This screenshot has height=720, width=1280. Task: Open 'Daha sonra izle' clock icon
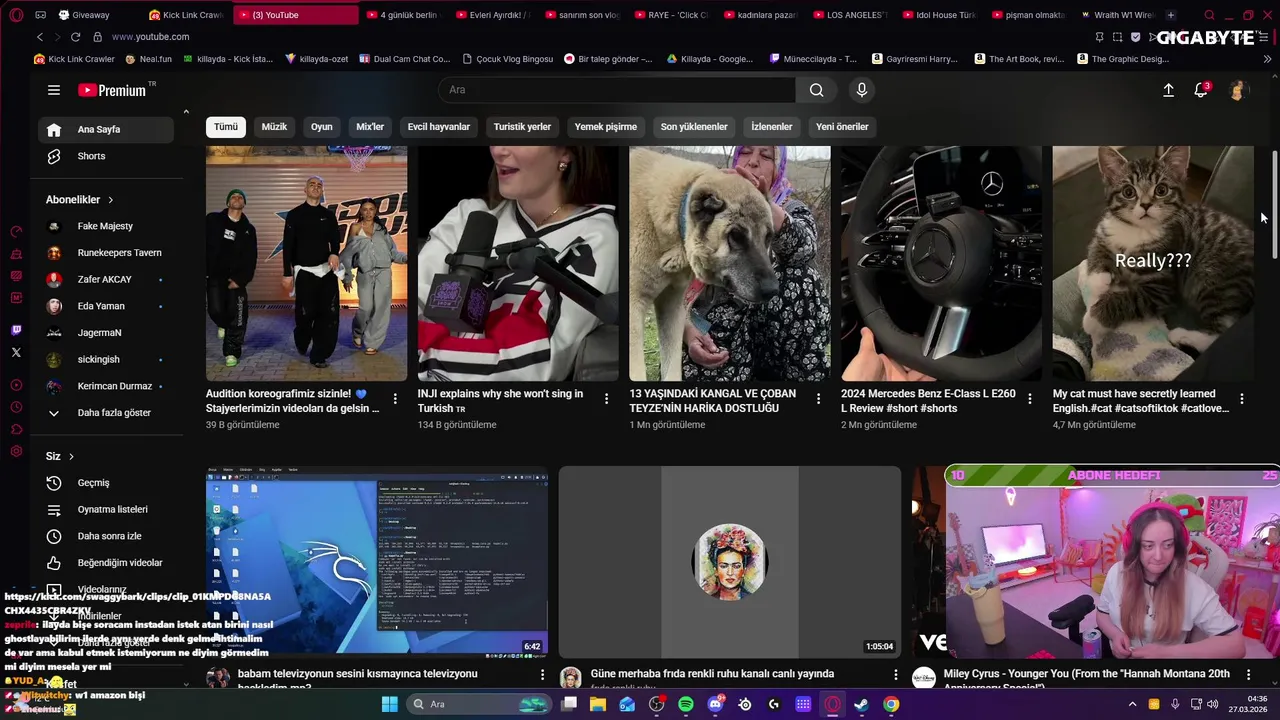54,536
